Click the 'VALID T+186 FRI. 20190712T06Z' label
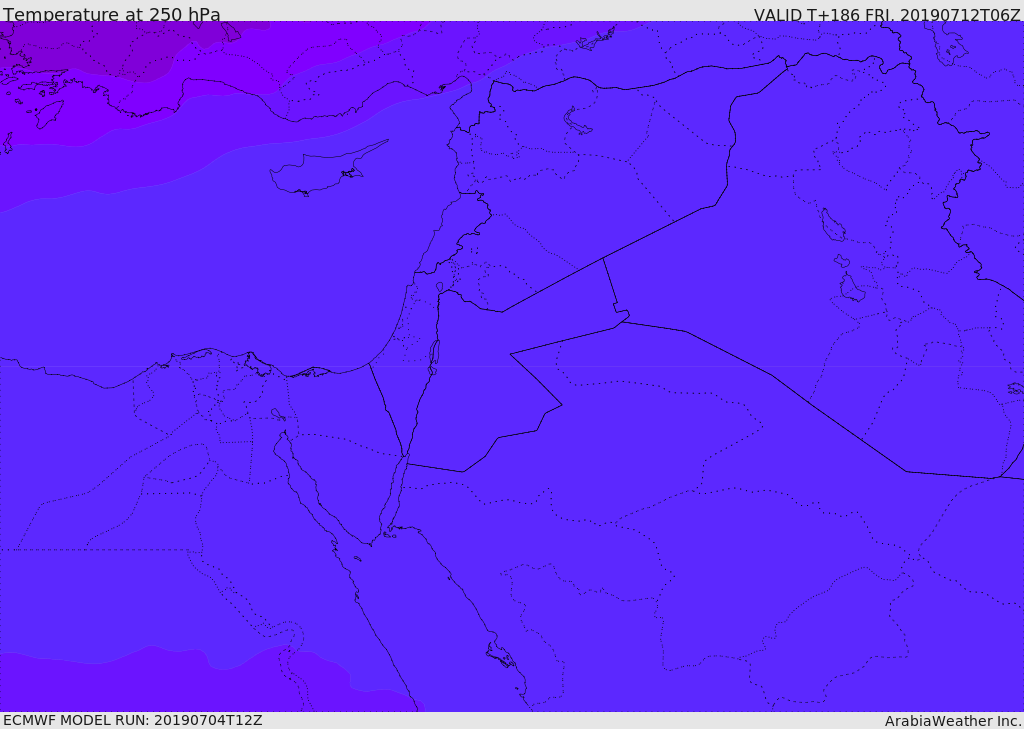 [887, 14]
